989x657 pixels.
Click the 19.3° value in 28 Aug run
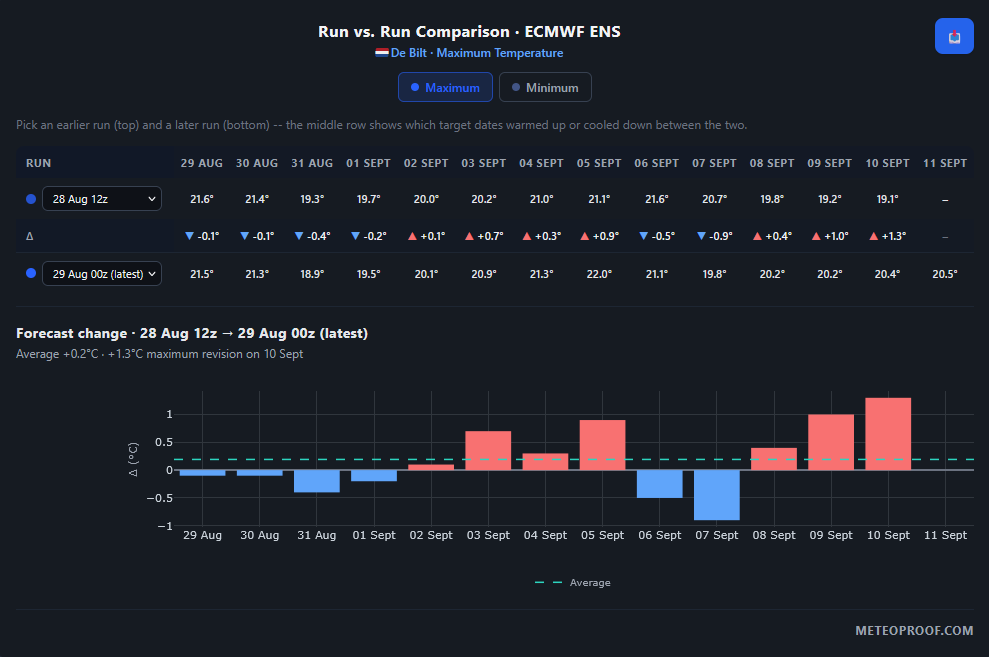click(312, 199)
